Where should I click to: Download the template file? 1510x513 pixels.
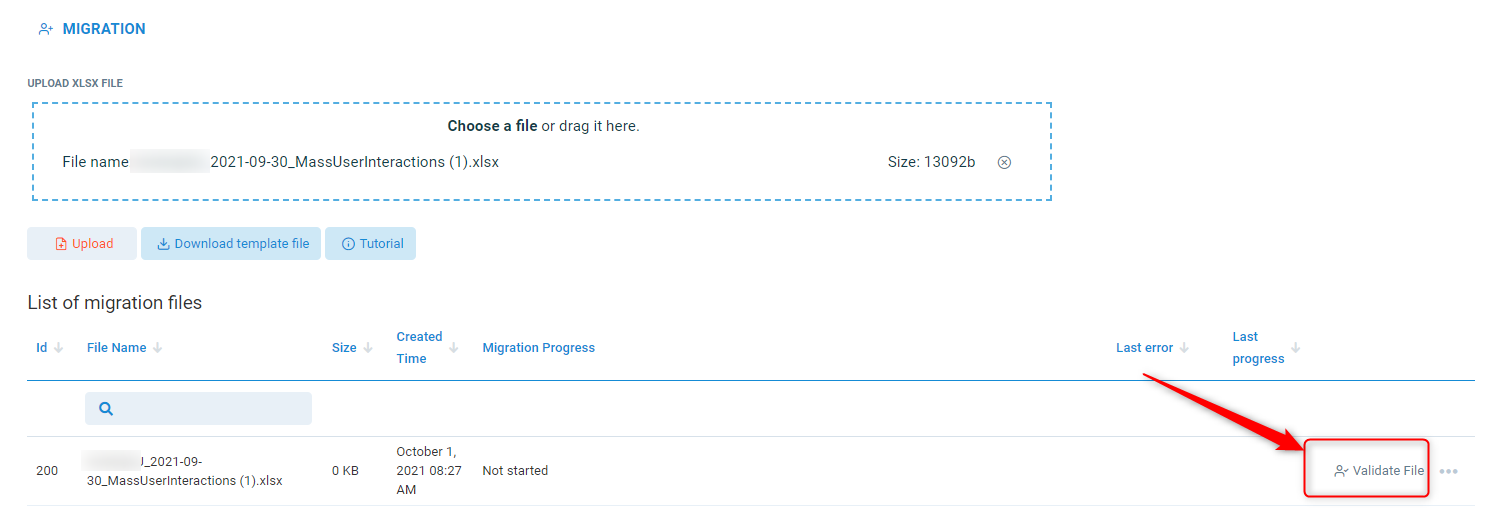click(232, 244)
